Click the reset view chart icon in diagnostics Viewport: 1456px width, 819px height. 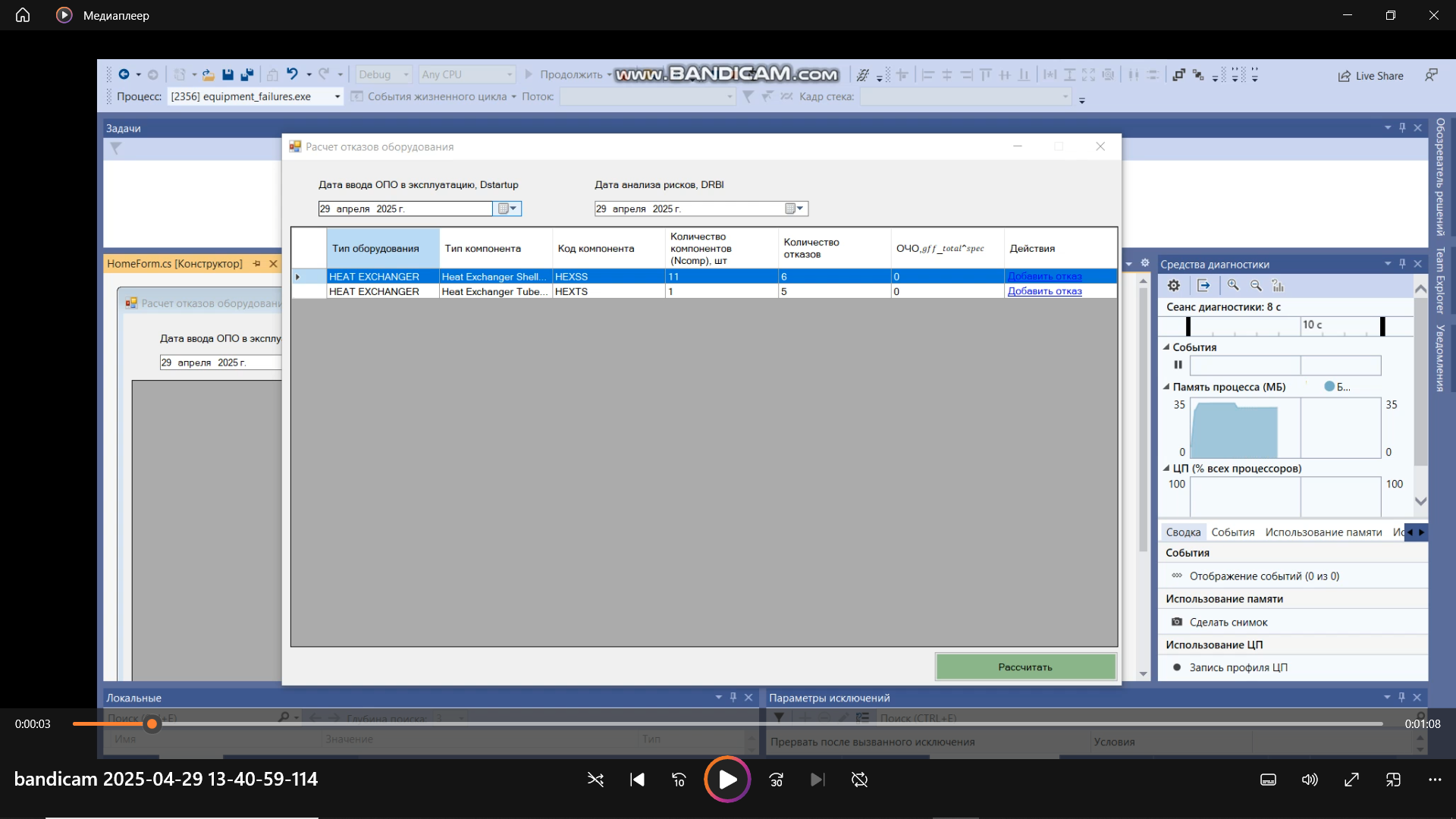click(1278, 285)
